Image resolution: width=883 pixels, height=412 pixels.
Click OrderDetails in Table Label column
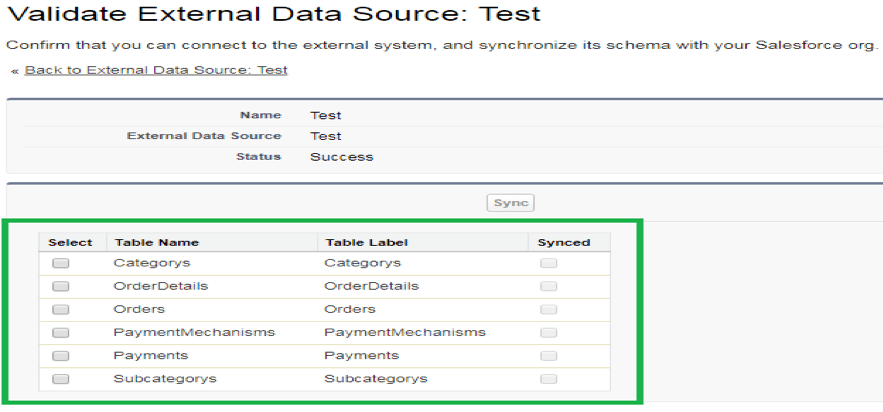click(372, 286)
